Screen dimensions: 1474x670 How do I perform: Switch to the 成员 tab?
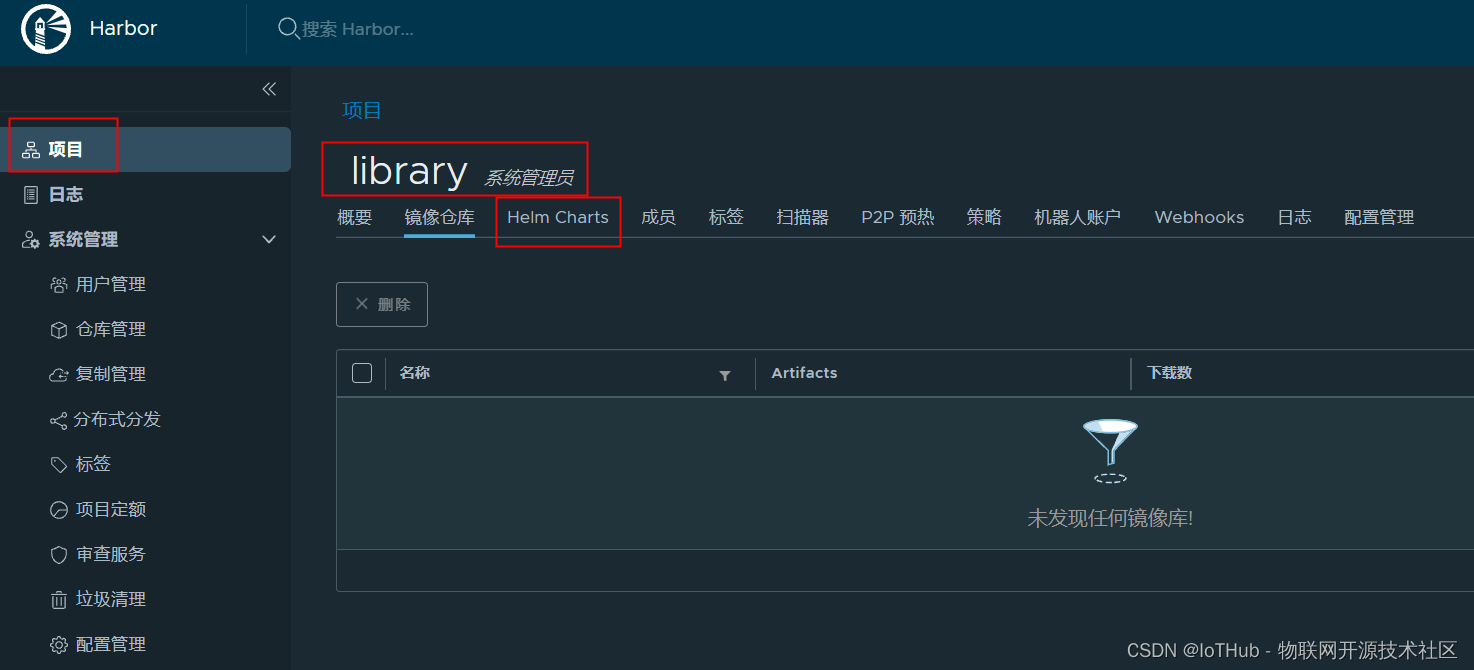[x=658, y=217]
